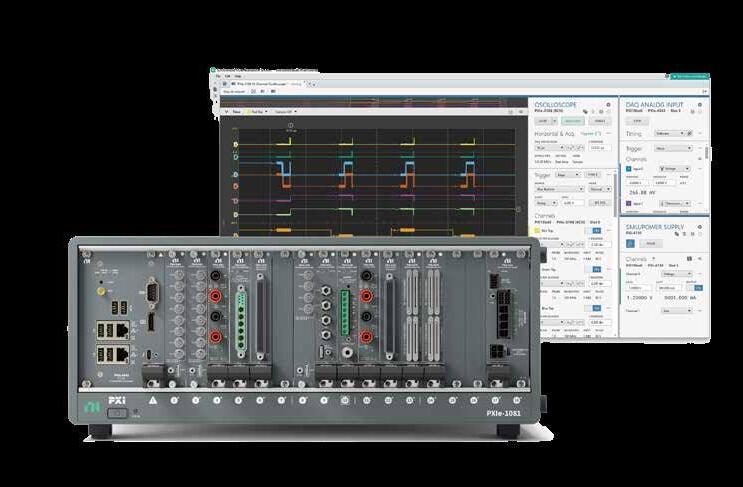Viewport: 743px width, 487px height.
Task: Toggle the DAQ Input 0 channel checkbox
Action: [x=629, y=169]
